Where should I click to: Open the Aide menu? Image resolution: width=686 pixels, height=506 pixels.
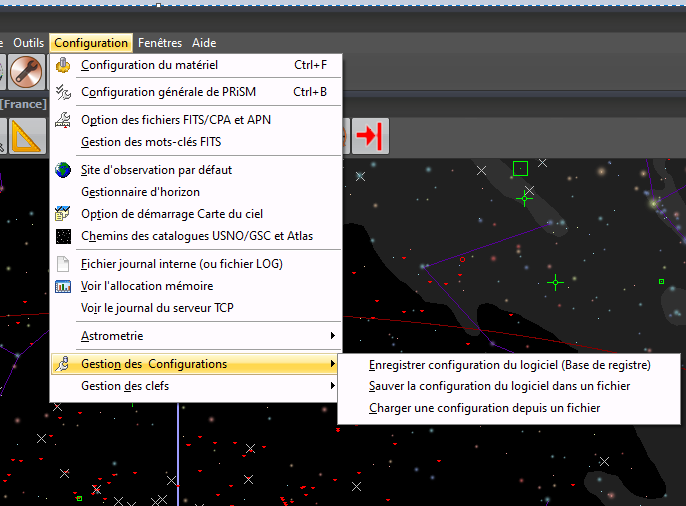(x=204, y=43)
